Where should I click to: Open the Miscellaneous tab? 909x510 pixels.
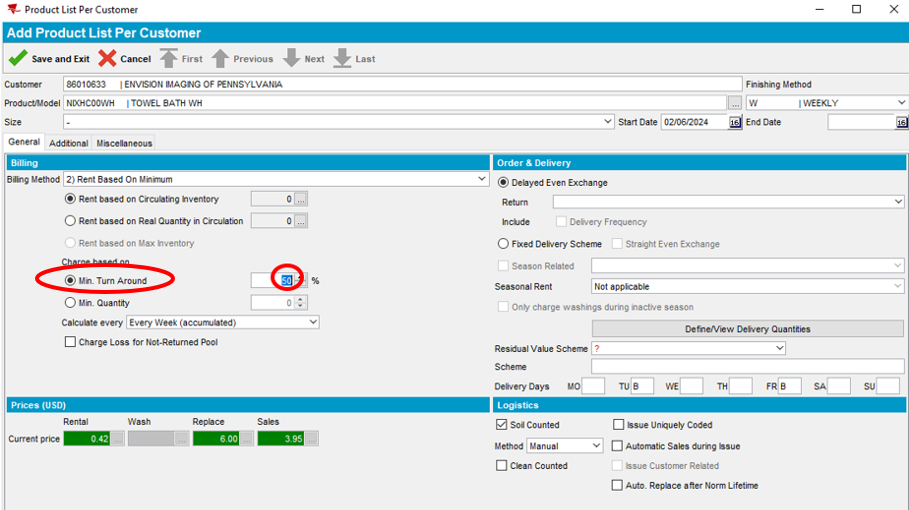(124, 143)
